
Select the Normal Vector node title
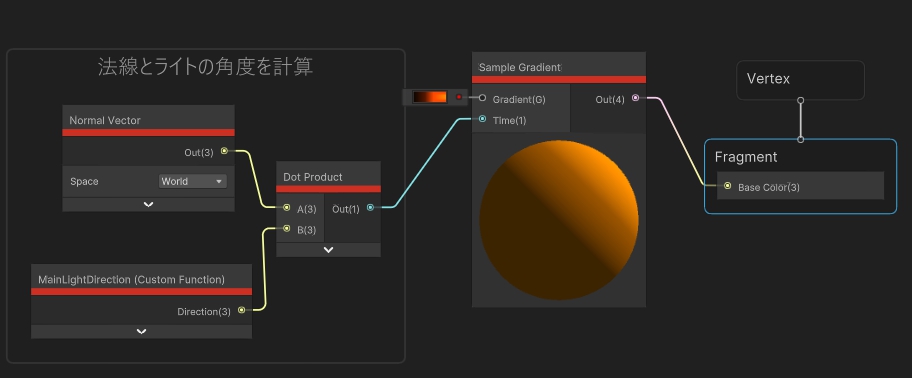(x=105, y=120)
